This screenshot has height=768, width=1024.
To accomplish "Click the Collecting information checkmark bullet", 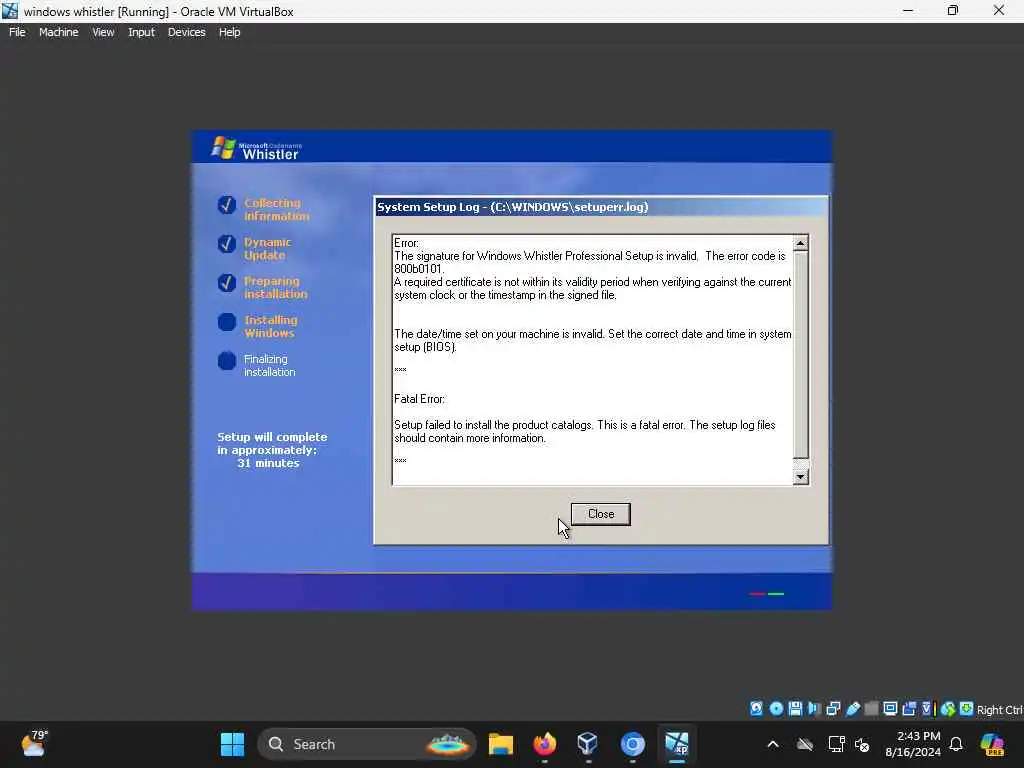I will (227, 205).
